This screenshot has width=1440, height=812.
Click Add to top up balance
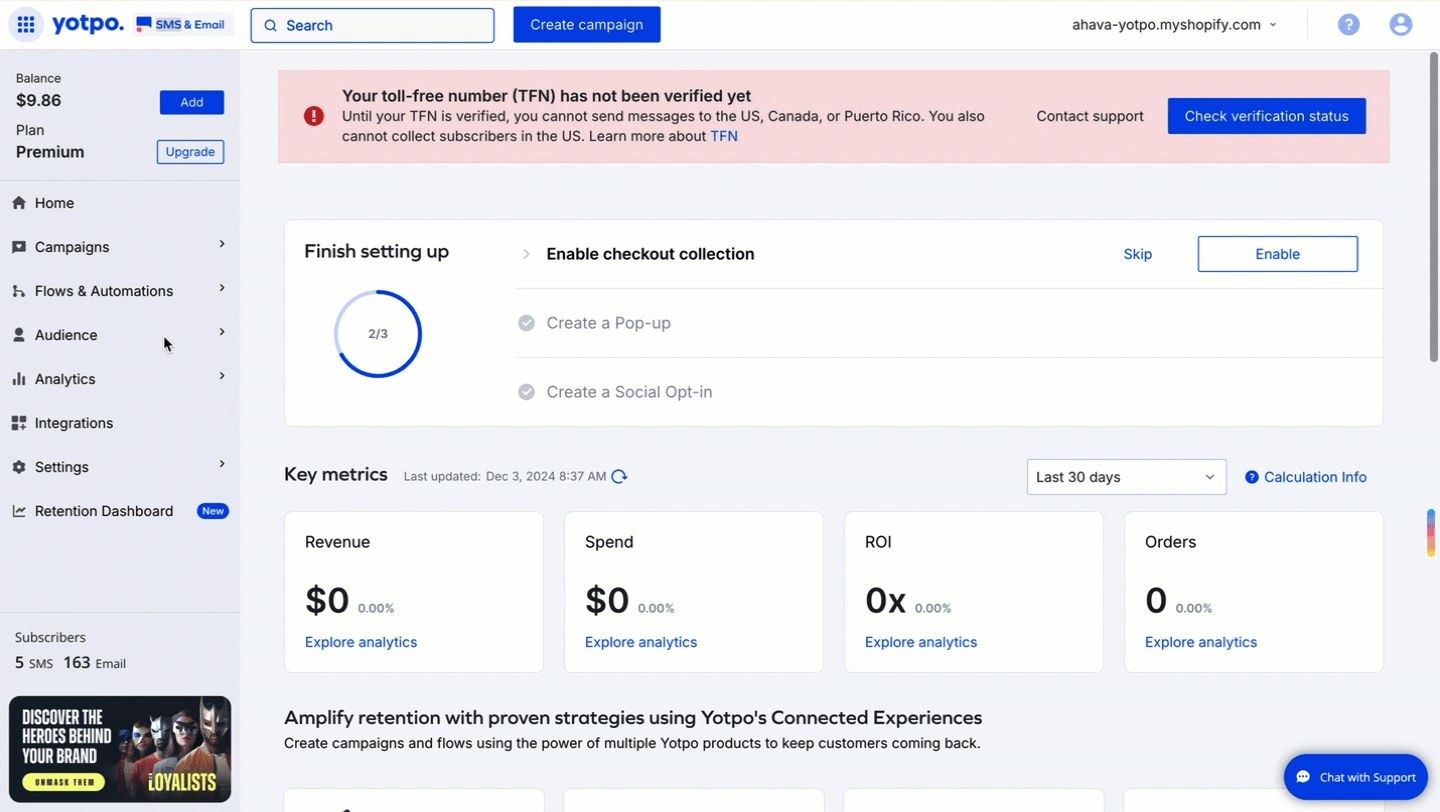click(192, 102)
